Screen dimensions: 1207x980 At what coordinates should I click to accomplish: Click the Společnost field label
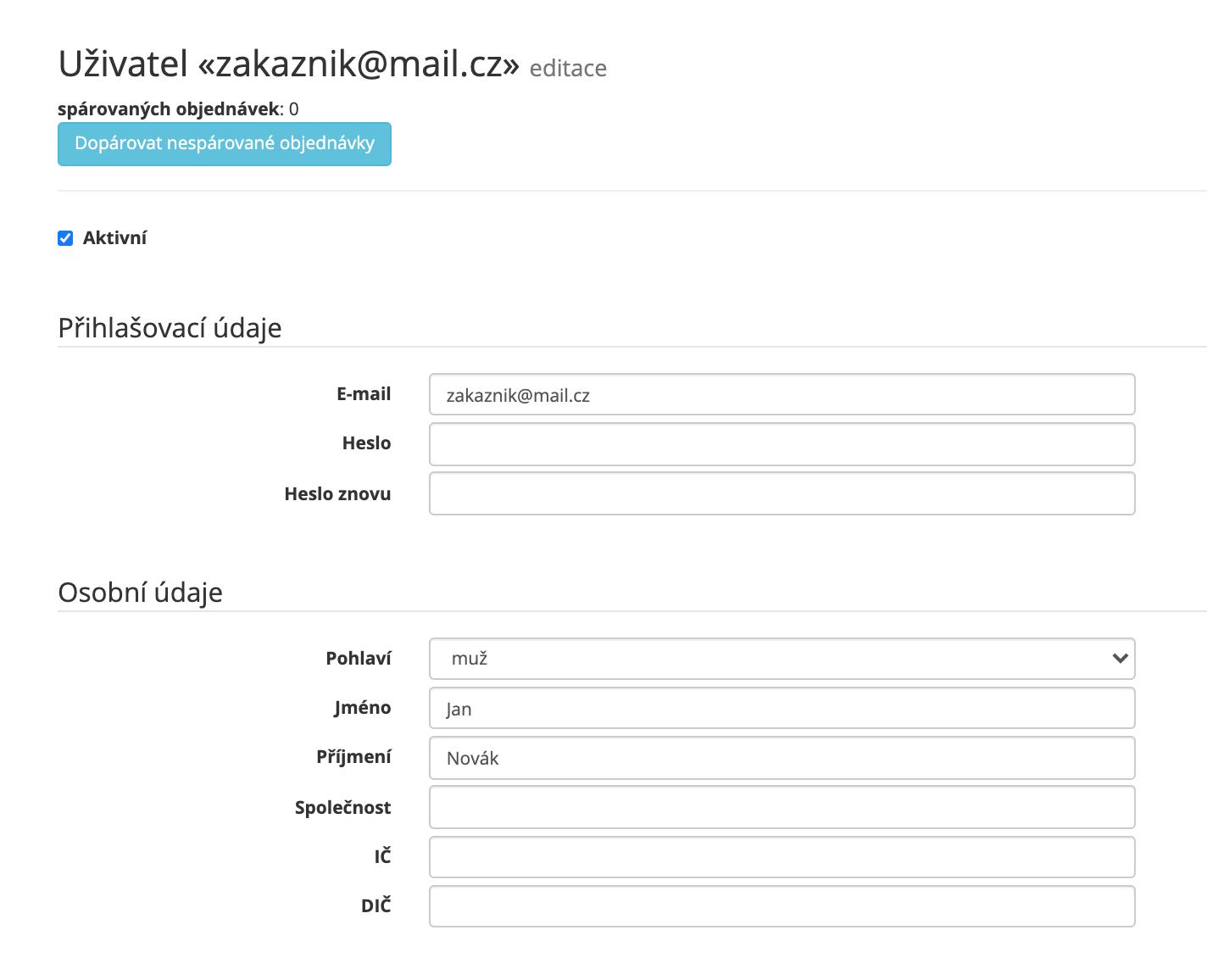(342, 808)
